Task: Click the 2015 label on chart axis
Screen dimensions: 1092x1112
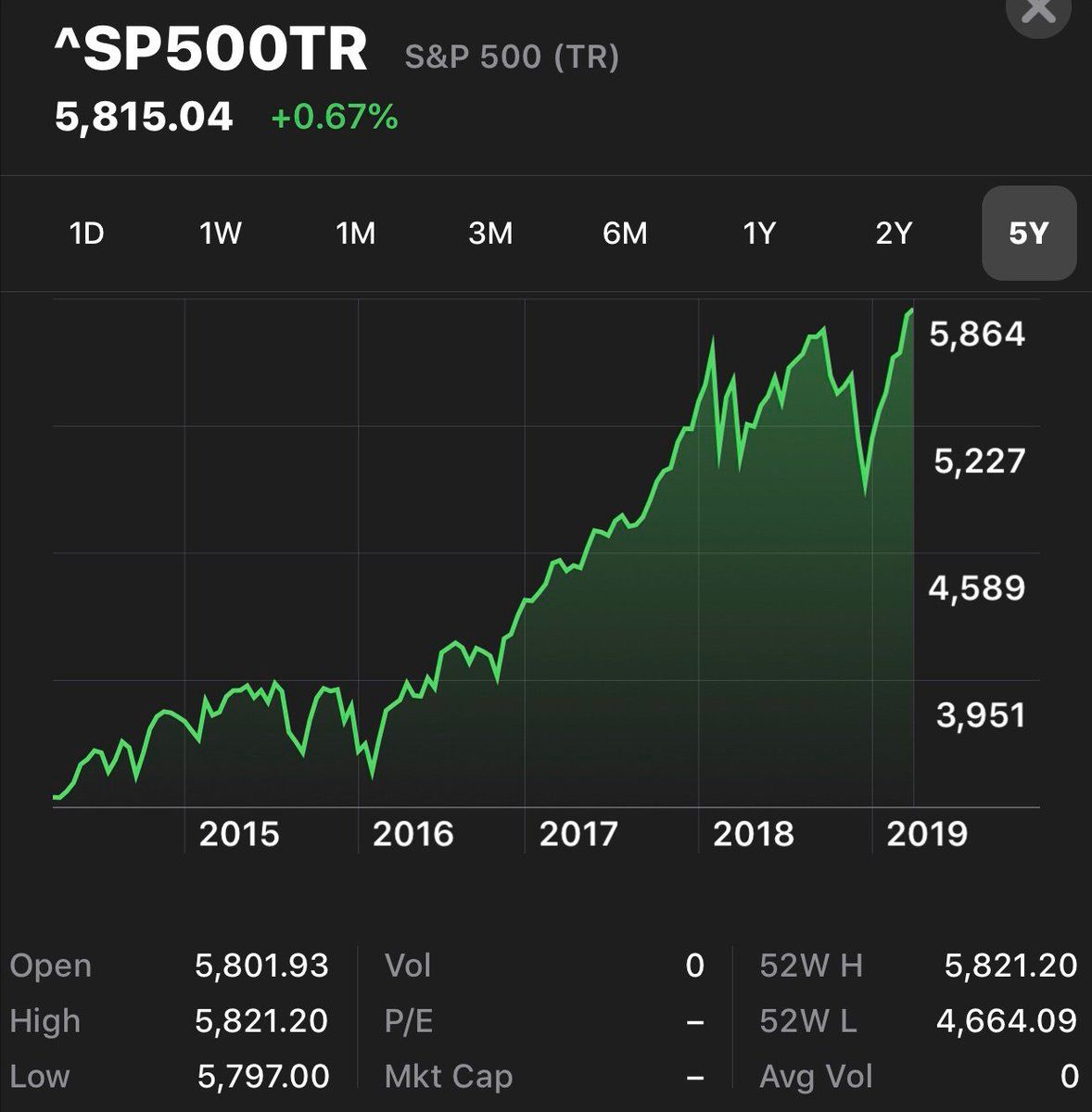Action: [239, 834]
